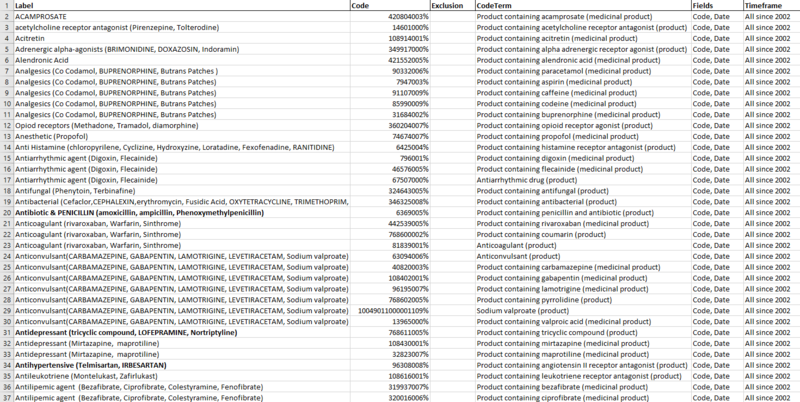
Task: Click 'Product containing ciprofibrate' cell
Action: pyautogui.click(x=583, y=398)
